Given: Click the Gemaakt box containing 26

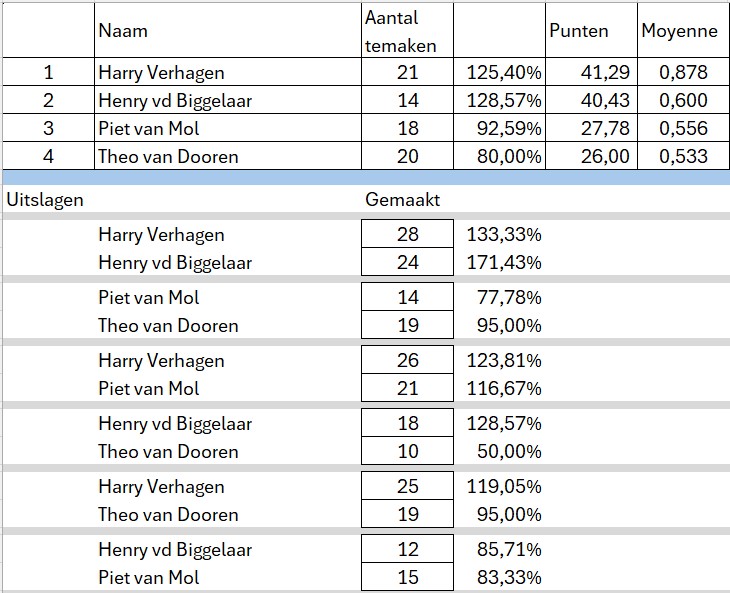Looking at the screenshot, I should click(x=407, y=360).
